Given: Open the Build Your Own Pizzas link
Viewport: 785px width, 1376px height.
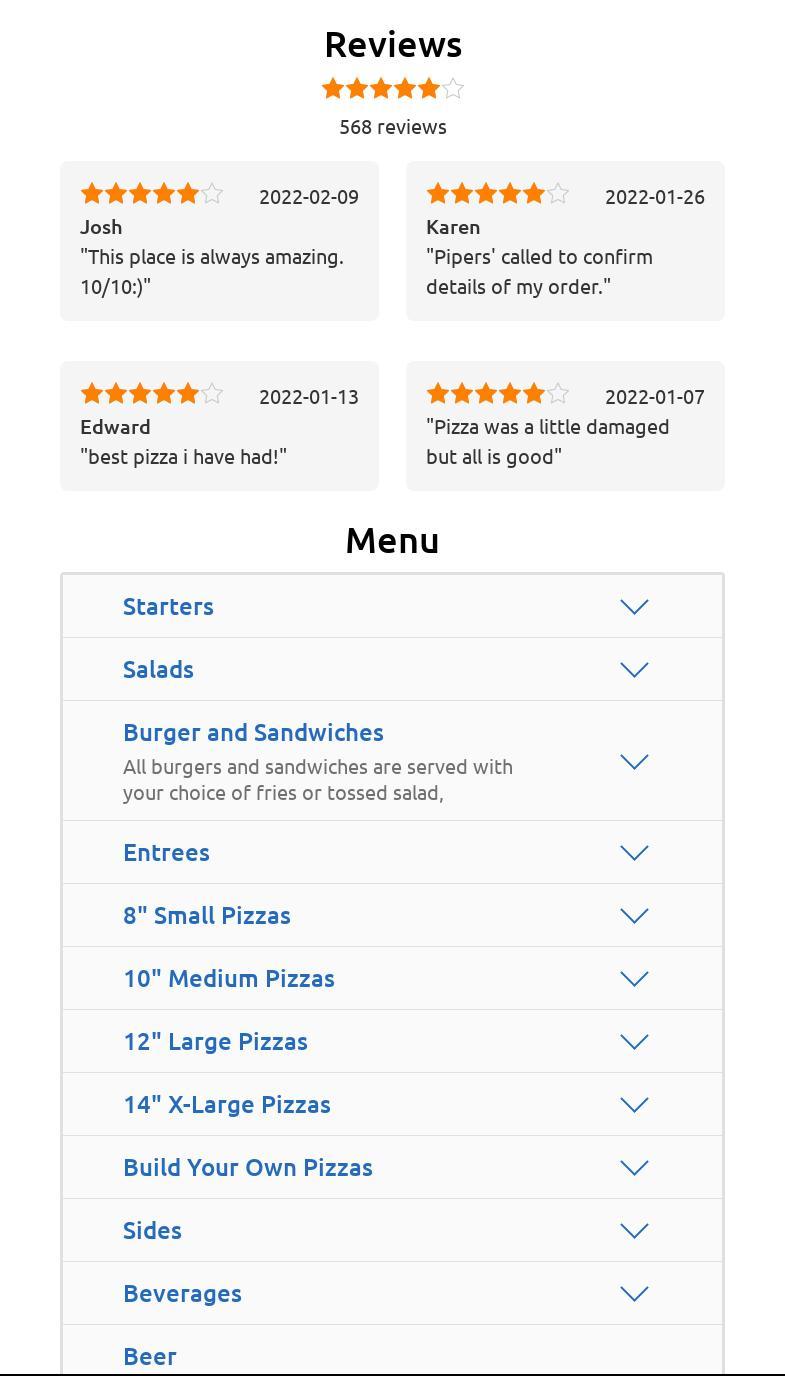Looking at the screenshot, I should click(x=248, y=1168).
